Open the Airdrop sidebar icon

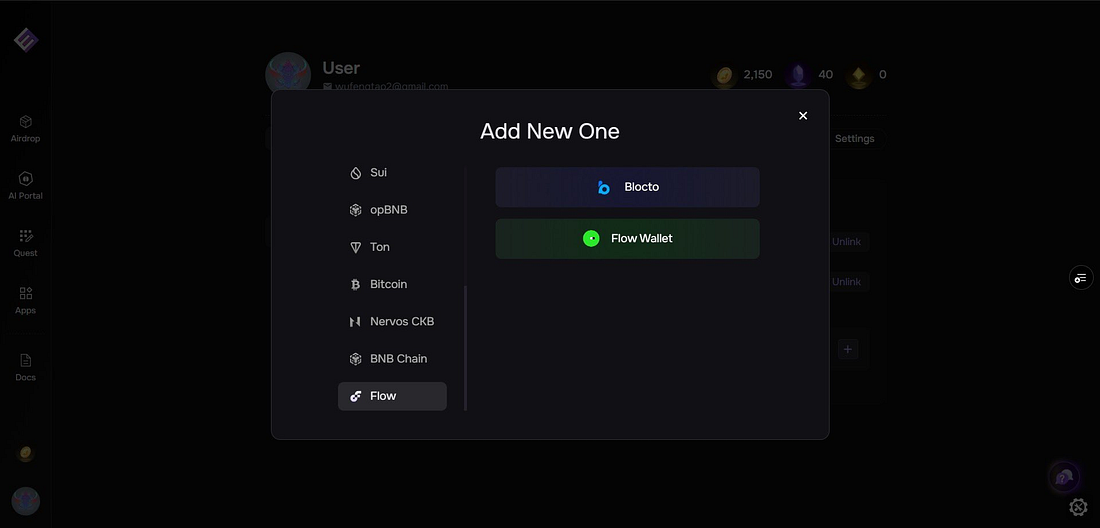(x=25, y=128)
